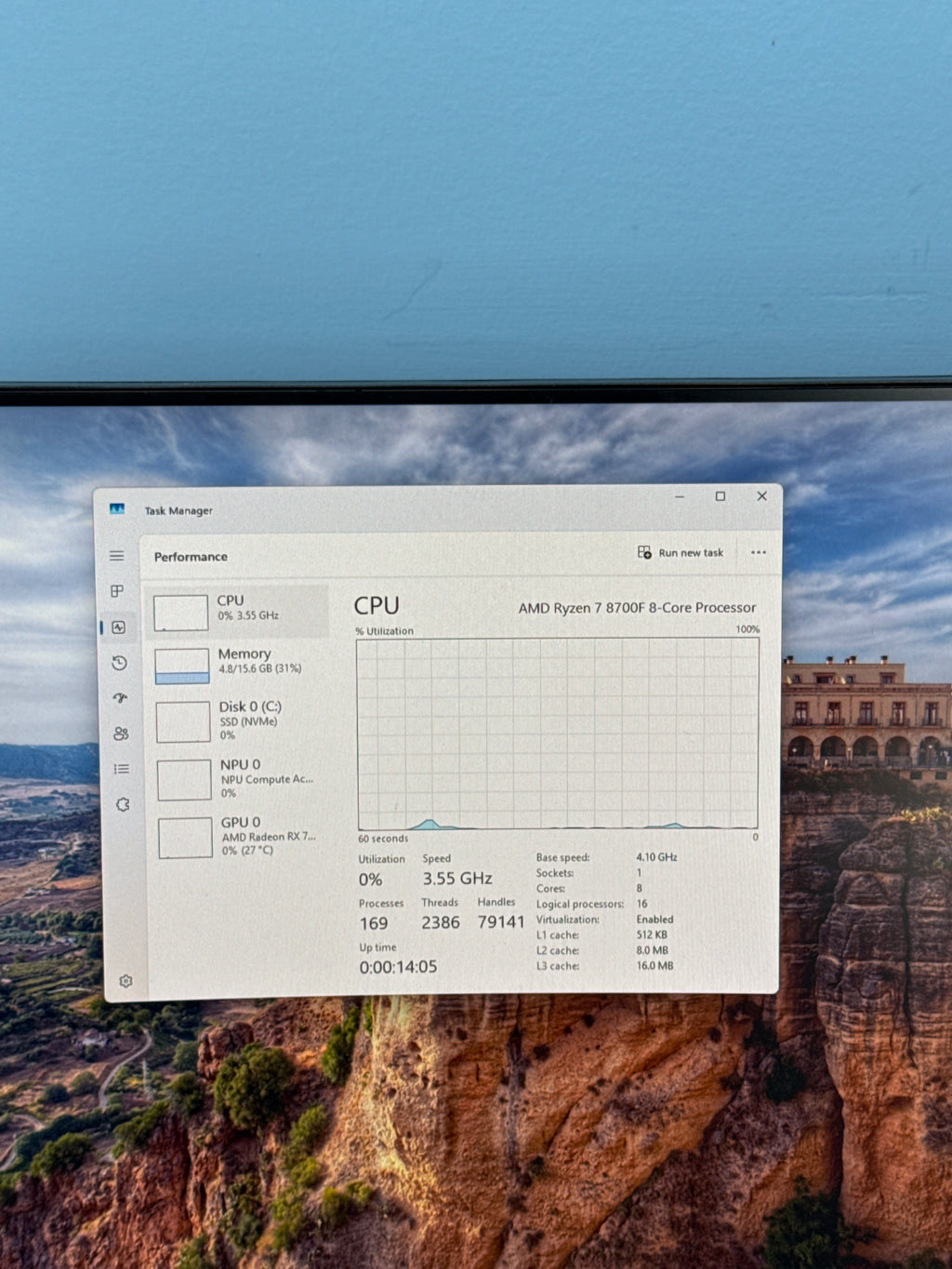Click the Task Manager title bar icon
The image size is (952, 1269).
pyautogui.click(x=117, y=509)
